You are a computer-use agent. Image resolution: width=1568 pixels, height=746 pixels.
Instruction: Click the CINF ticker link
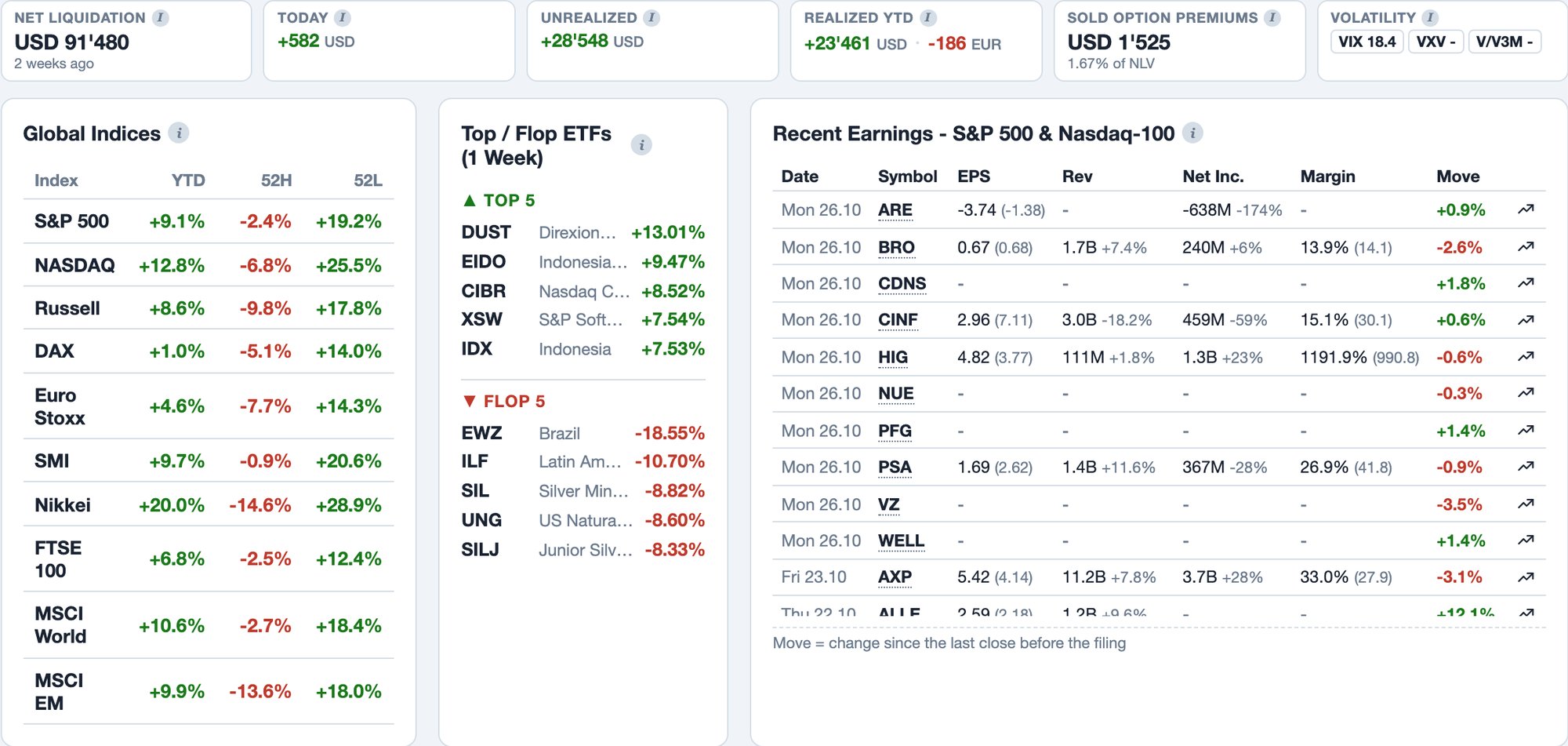(898, 320)
